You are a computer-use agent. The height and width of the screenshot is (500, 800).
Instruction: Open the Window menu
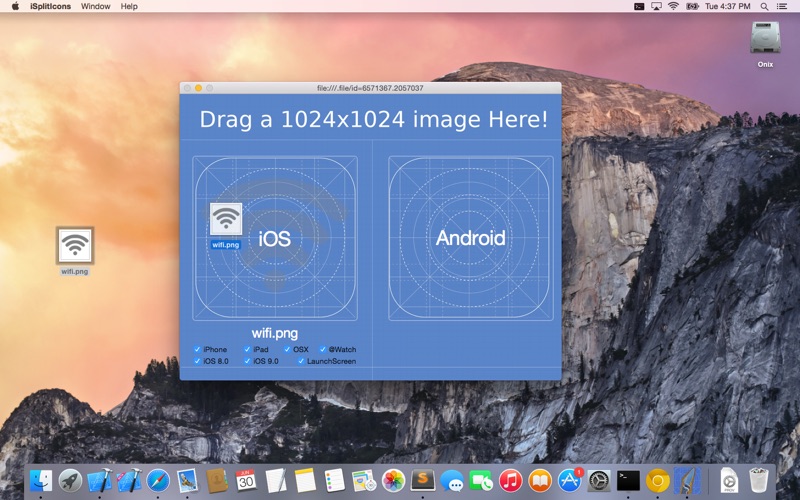pos(95,6)
